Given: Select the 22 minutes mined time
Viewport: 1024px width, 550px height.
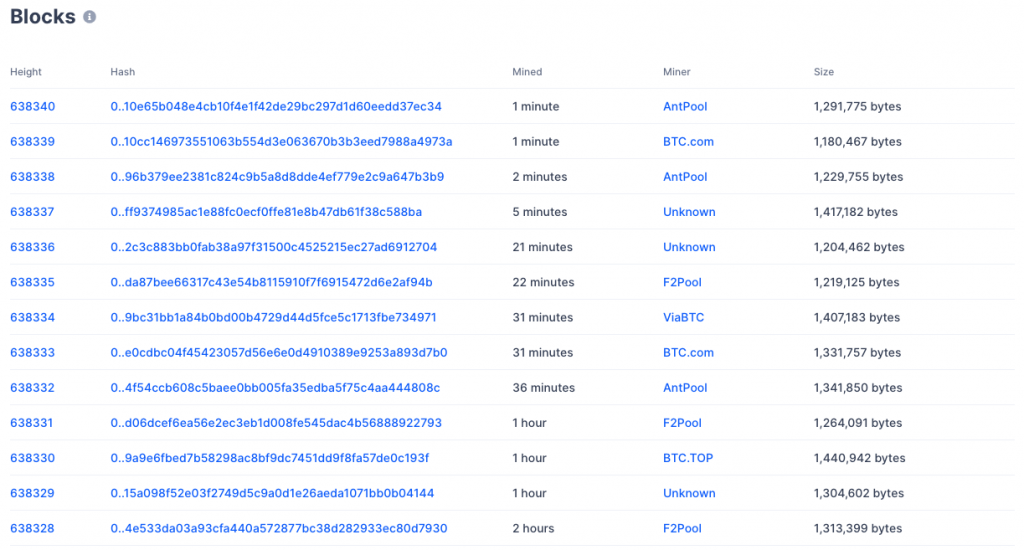Looking at the screenshot, I should coord(543,283).
